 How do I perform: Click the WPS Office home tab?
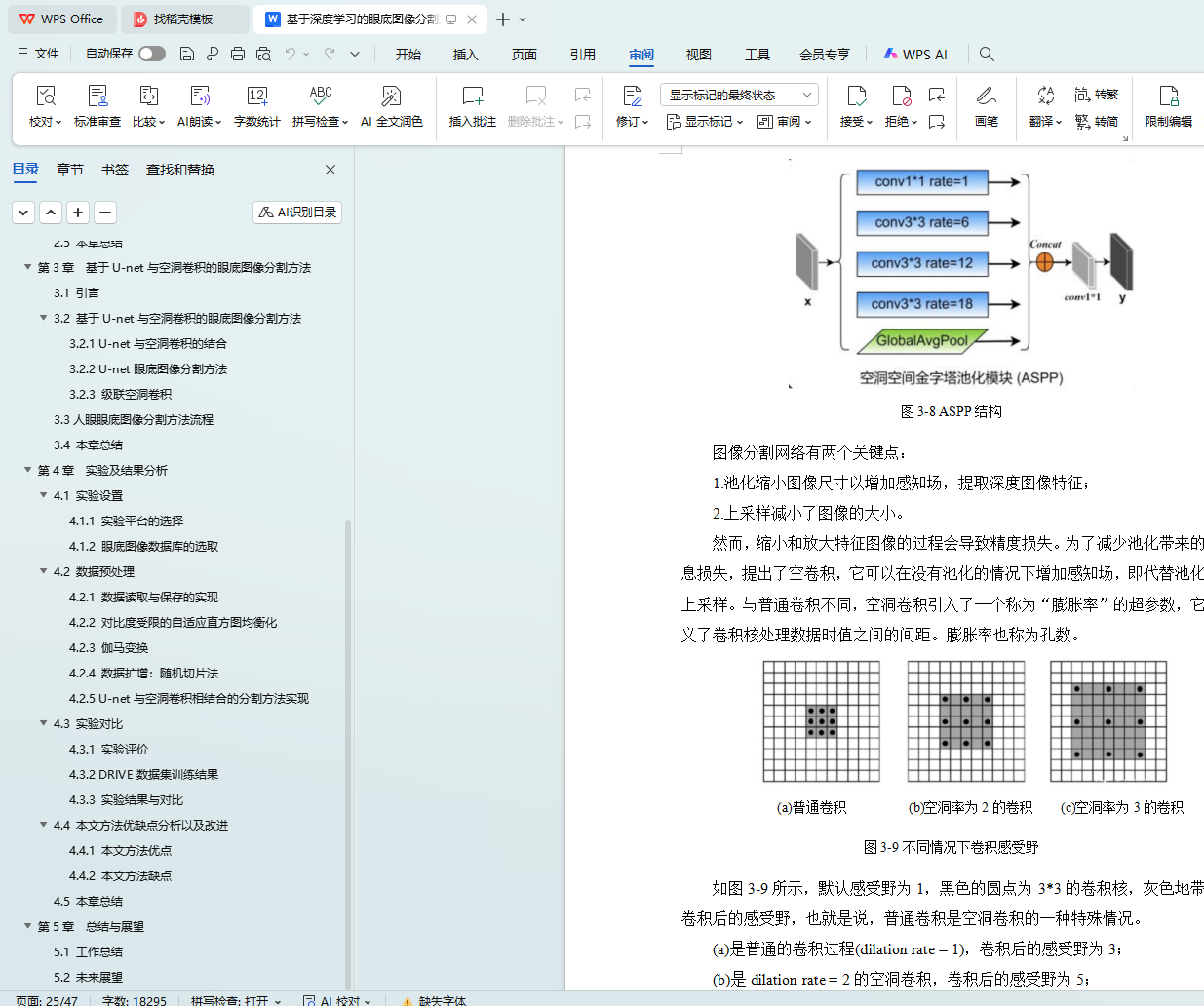click(63, 19)
